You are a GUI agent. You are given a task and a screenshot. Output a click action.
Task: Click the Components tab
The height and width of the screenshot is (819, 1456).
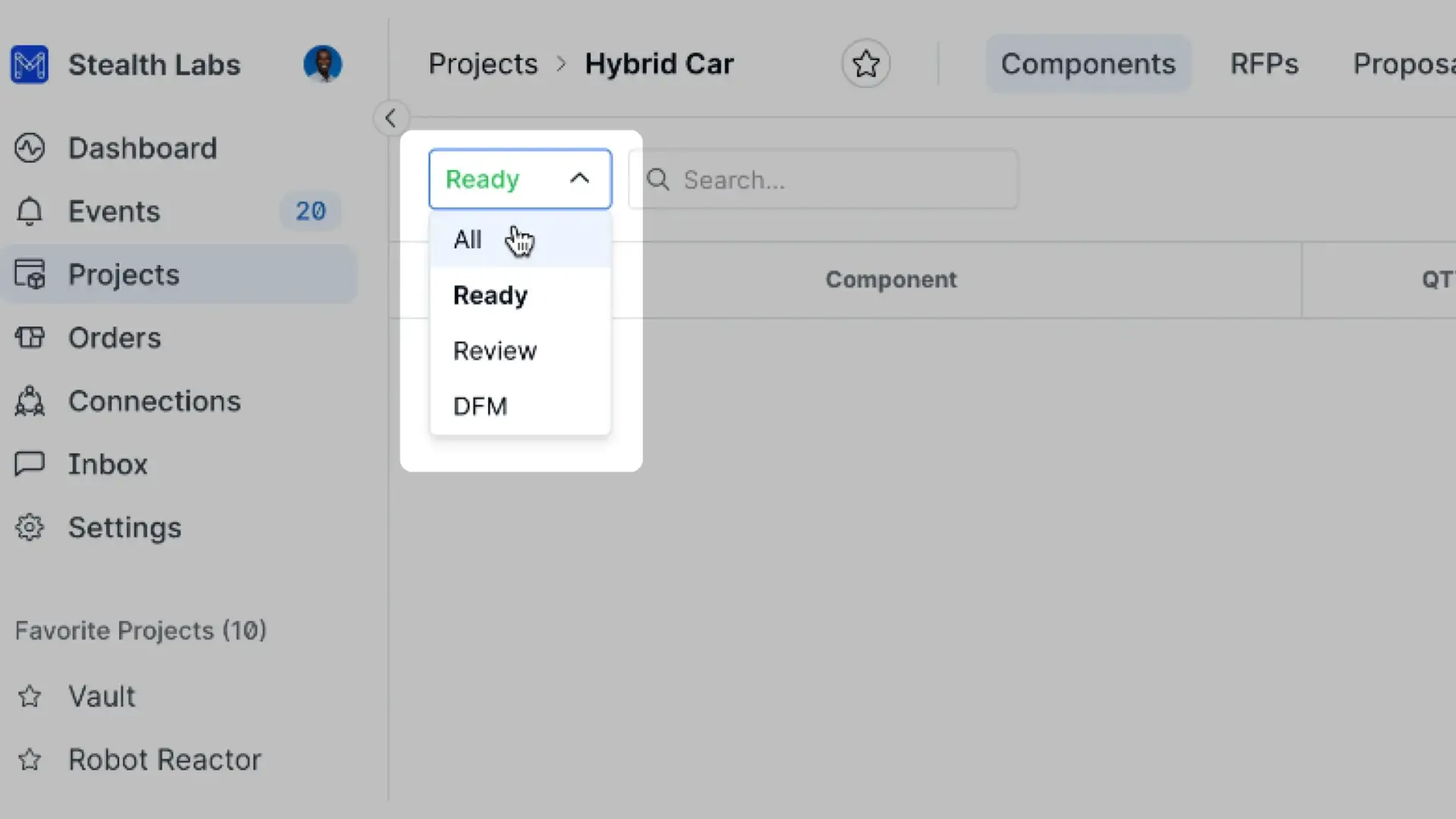click(1088, 63)
